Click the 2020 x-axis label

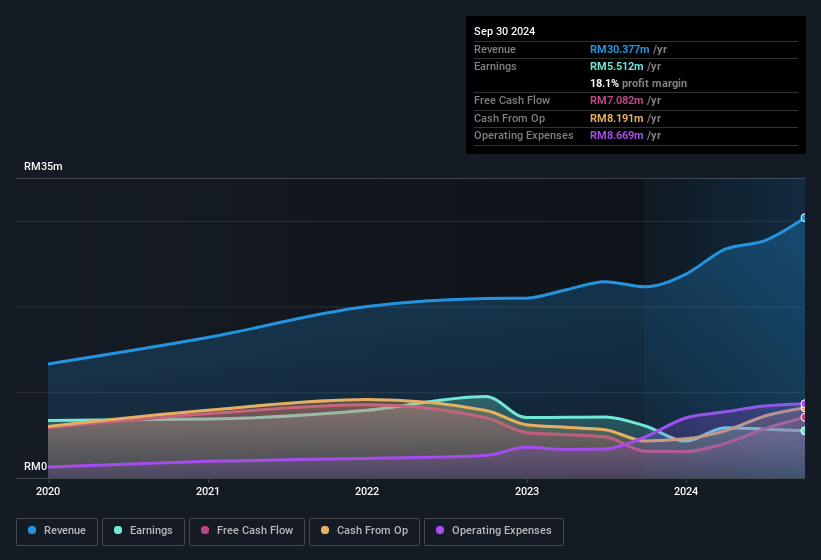tap(48, 491)
